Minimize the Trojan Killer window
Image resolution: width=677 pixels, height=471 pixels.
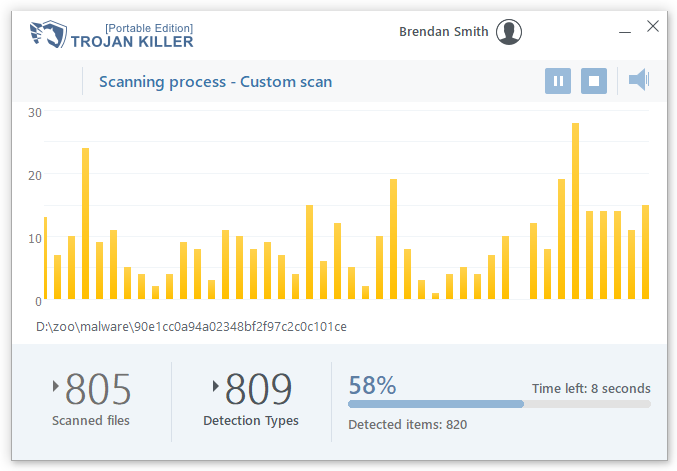(625, 32)
